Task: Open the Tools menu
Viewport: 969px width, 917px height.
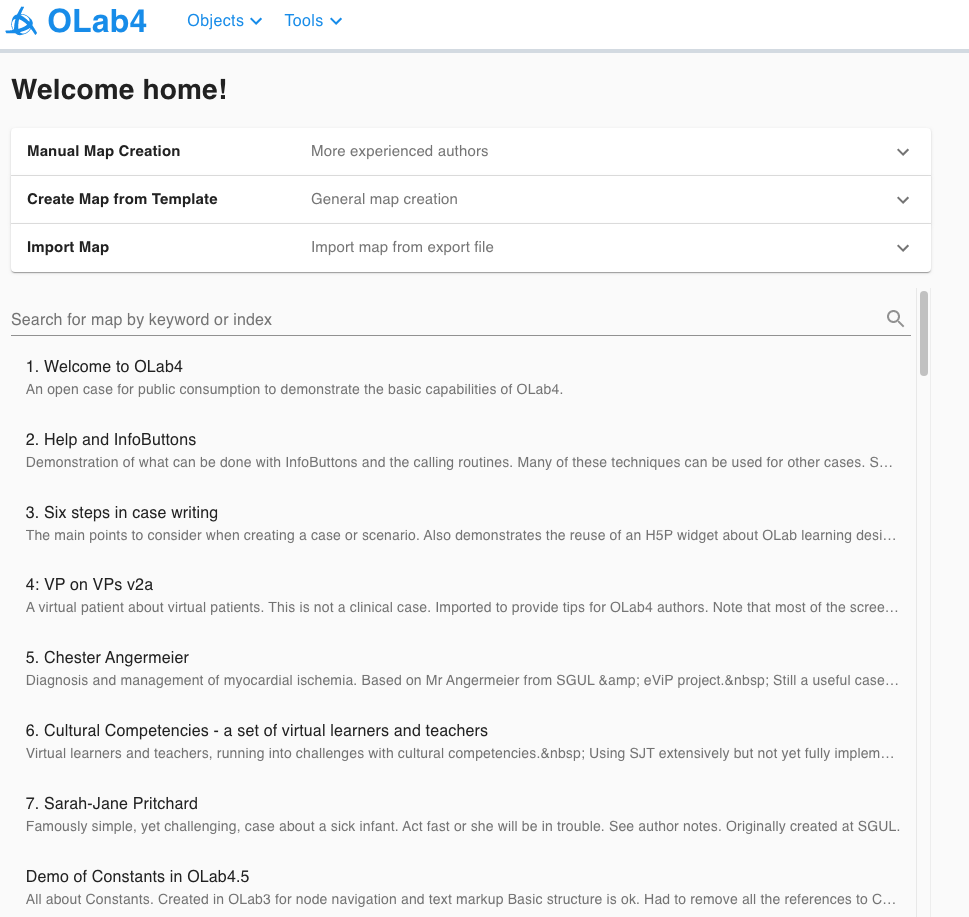Action: tap(313, 20)
